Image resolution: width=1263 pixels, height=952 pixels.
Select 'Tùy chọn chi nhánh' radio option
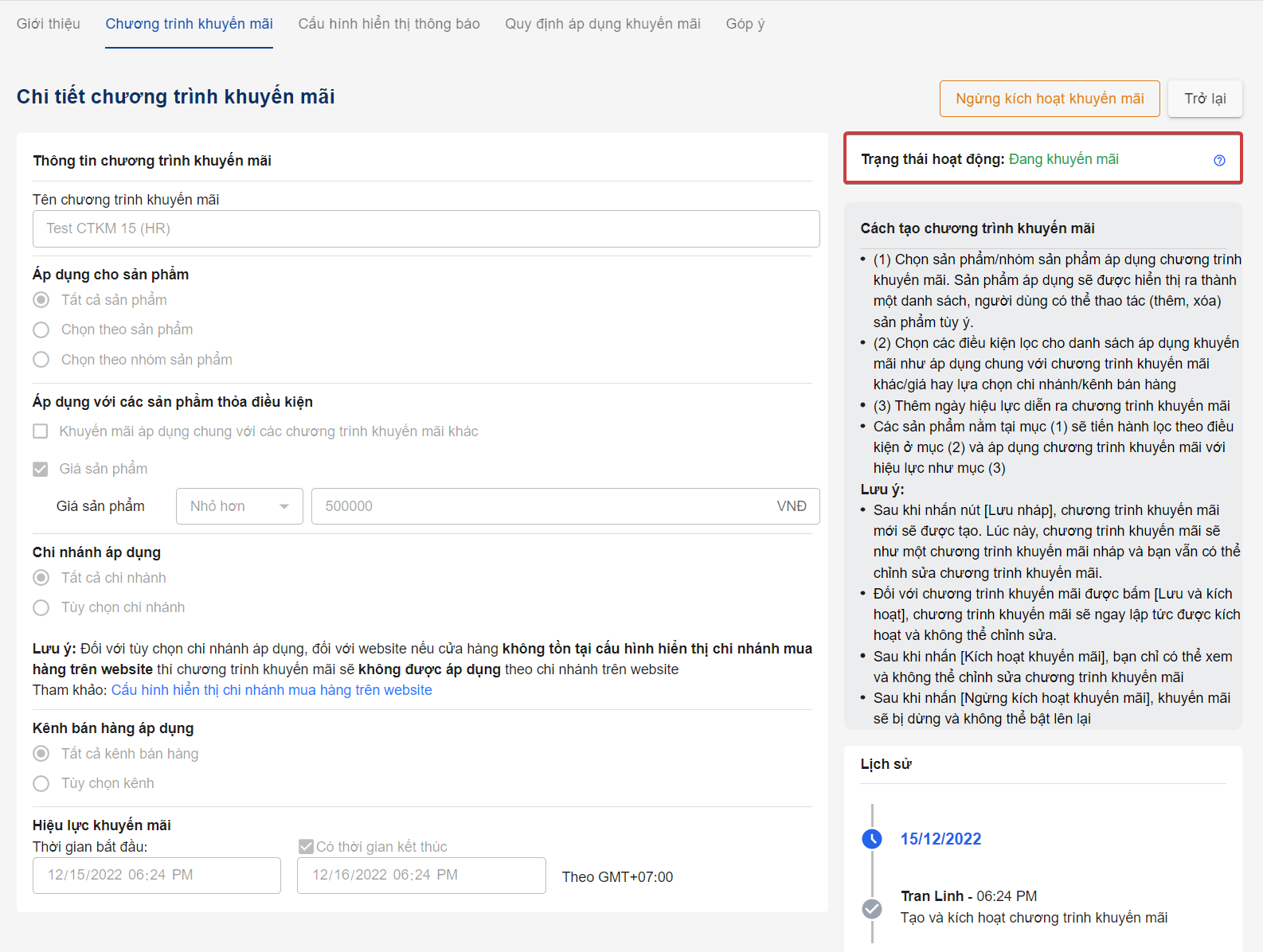(41, 607)
